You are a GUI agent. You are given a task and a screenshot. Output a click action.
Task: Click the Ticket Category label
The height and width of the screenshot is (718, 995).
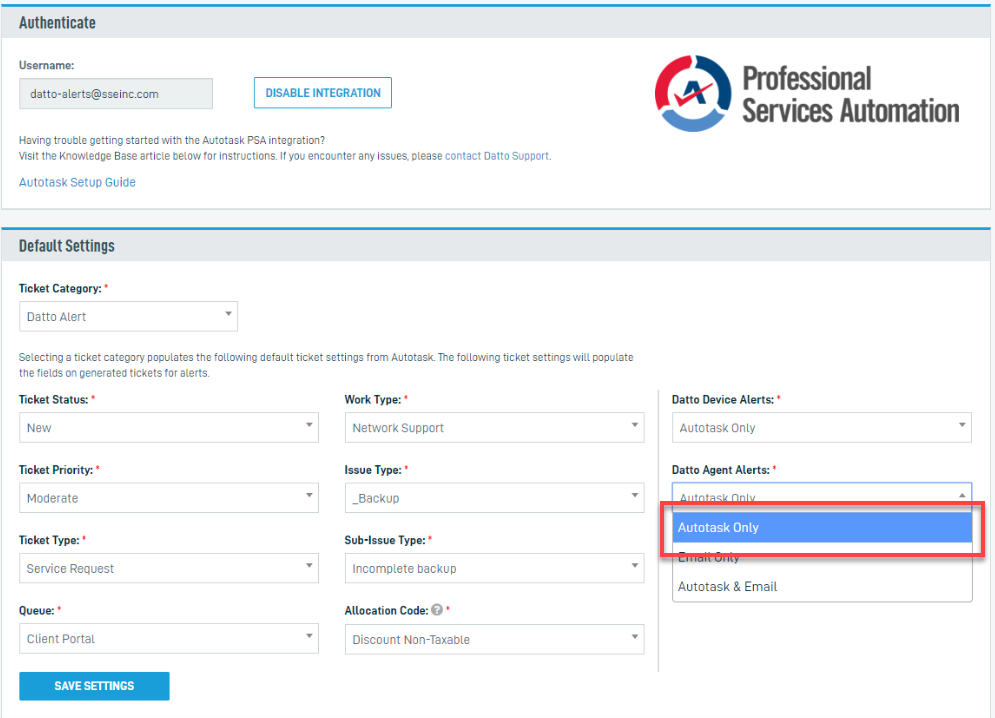[x=60, y=288]
